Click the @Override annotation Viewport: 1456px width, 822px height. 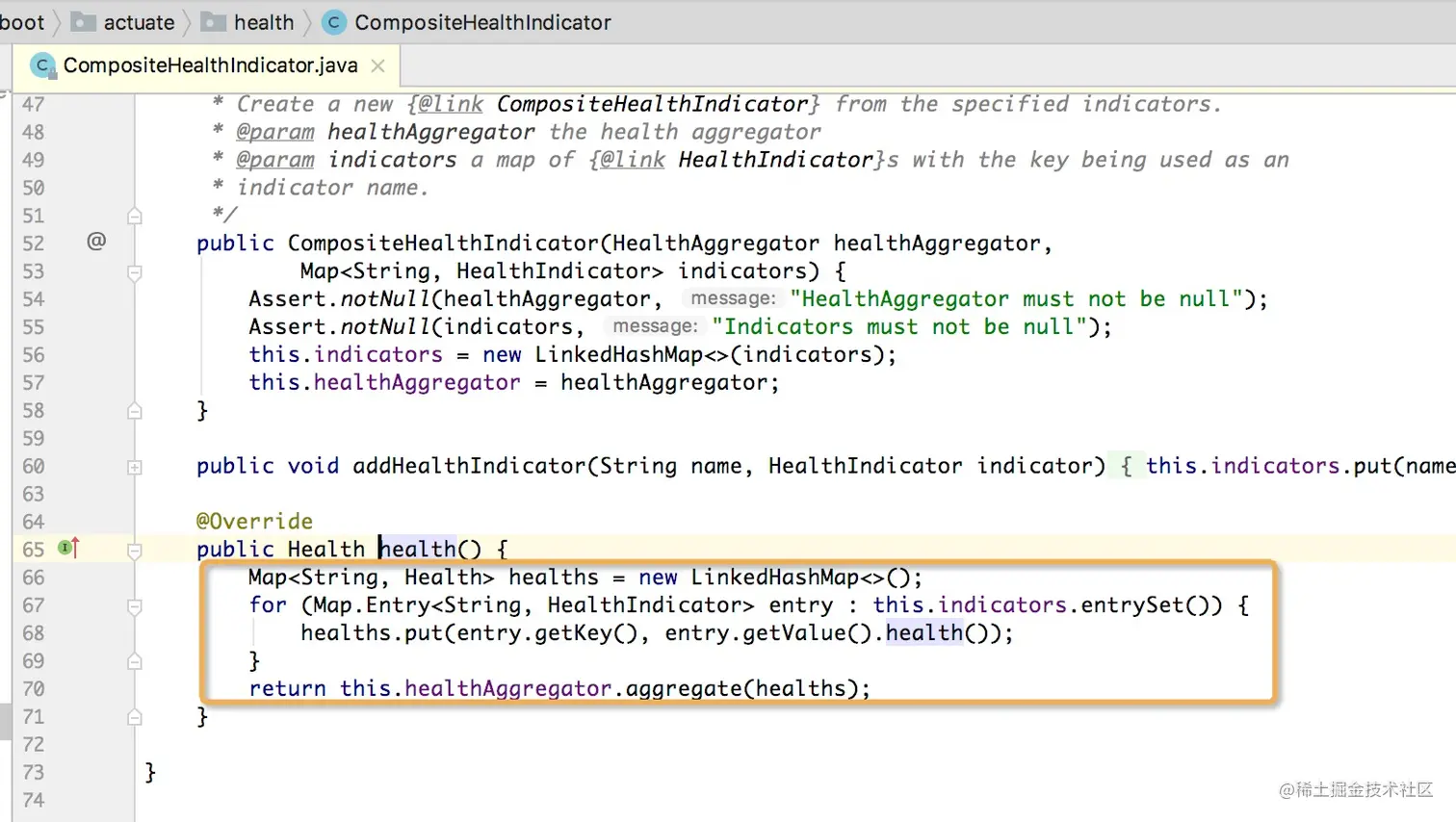[254, 522]
